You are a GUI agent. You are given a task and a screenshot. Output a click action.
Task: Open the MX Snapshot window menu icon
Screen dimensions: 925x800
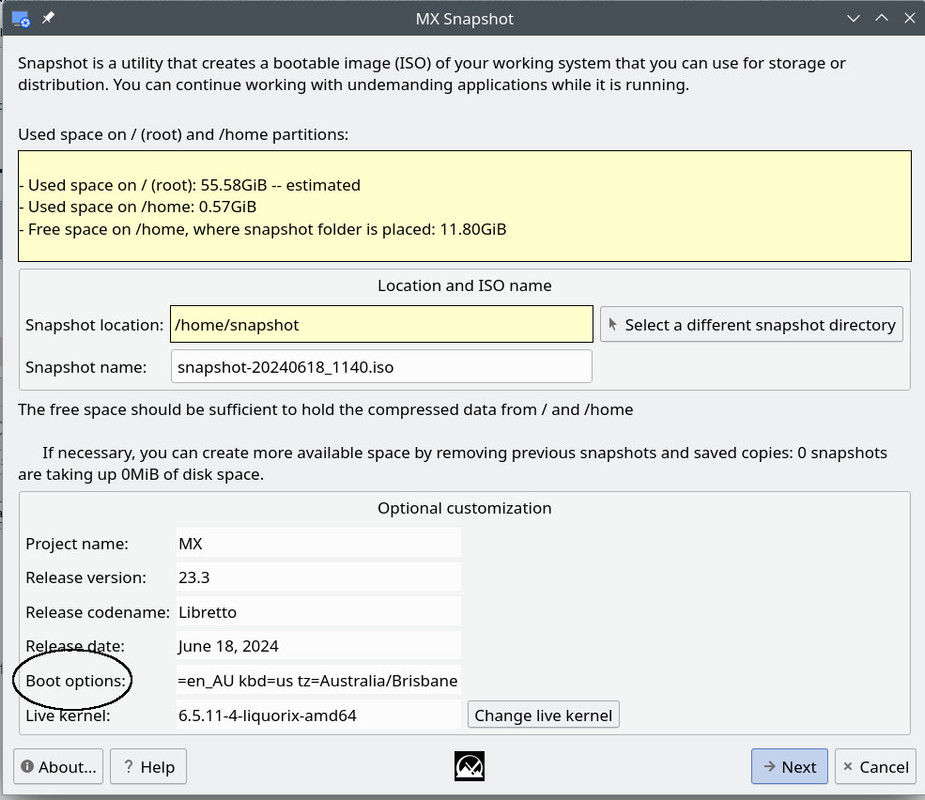[x=21, y=19]
